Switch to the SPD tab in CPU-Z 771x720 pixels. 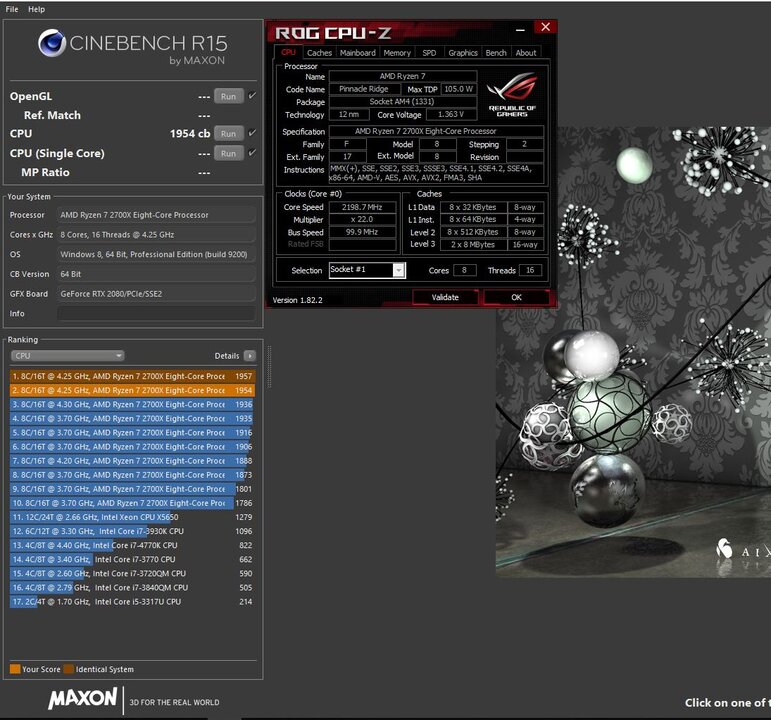coord(429,53)
